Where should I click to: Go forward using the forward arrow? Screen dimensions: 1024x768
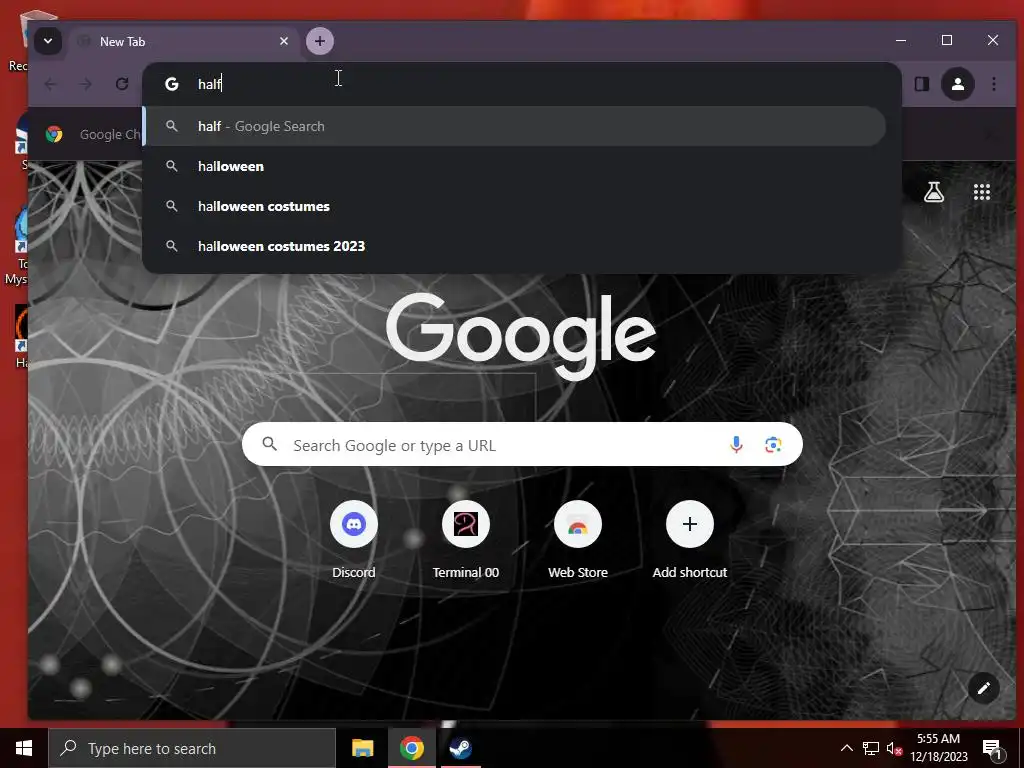[x=86, y=84]
